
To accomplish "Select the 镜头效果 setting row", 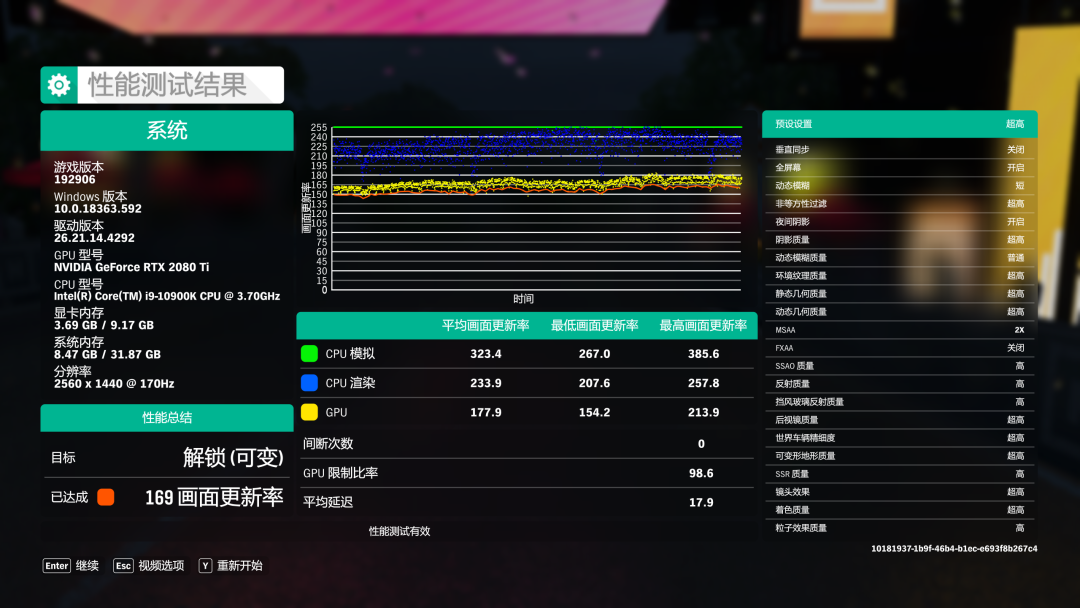I will 900,492.
